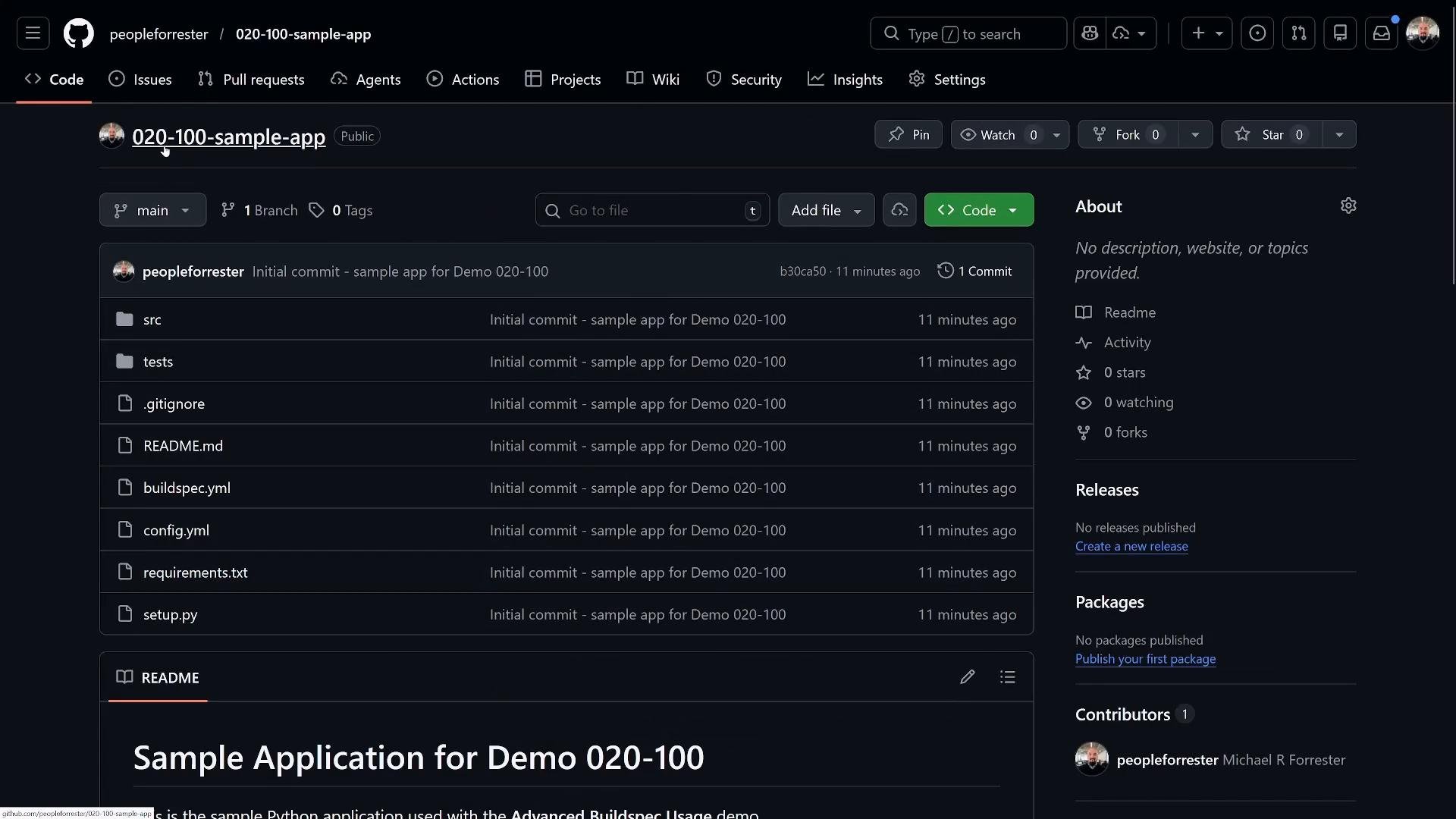Screen dimensions: 1456x819
Task: Open the README.md file
Action: point(183,446)
